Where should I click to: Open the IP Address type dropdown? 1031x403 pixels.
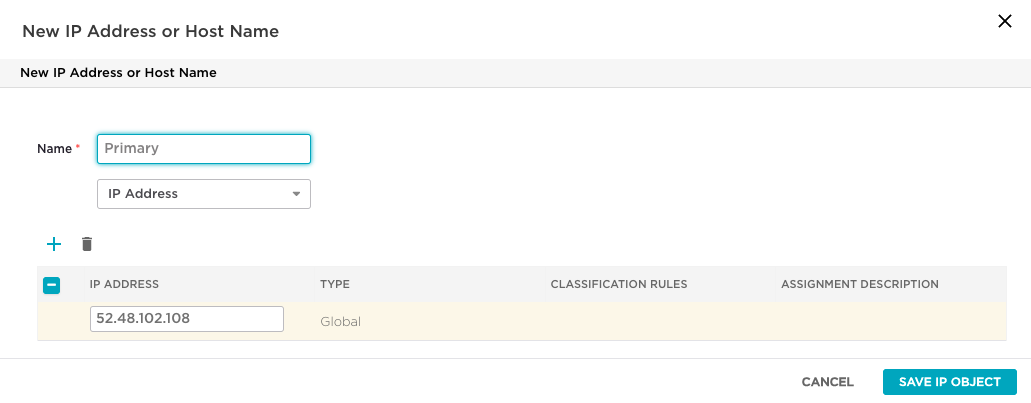(x=204, y=194)
